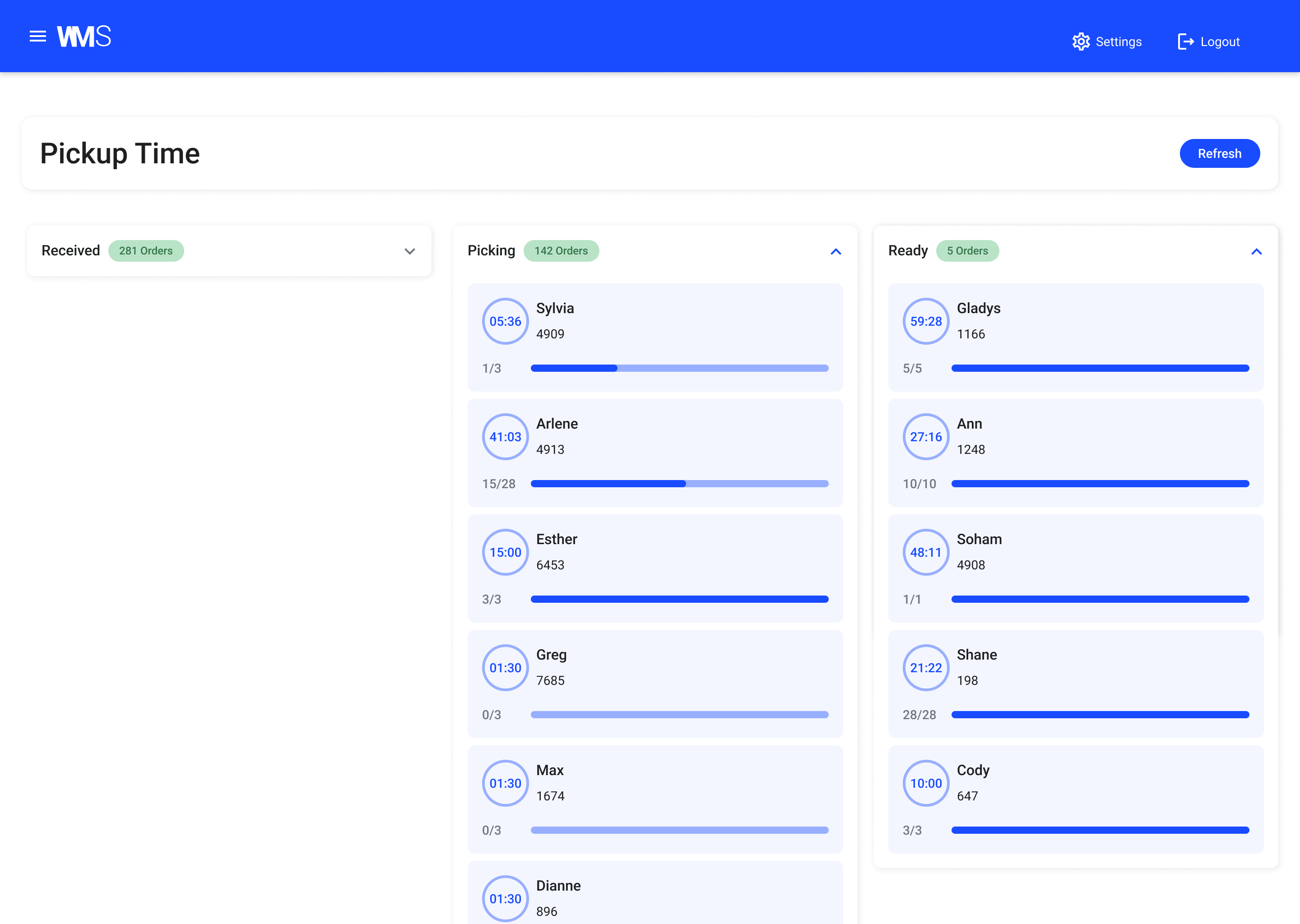This screenshot has height=924, width=1300.
Task: Click the Settings gear icon
Action: (x=1081, y=42)
